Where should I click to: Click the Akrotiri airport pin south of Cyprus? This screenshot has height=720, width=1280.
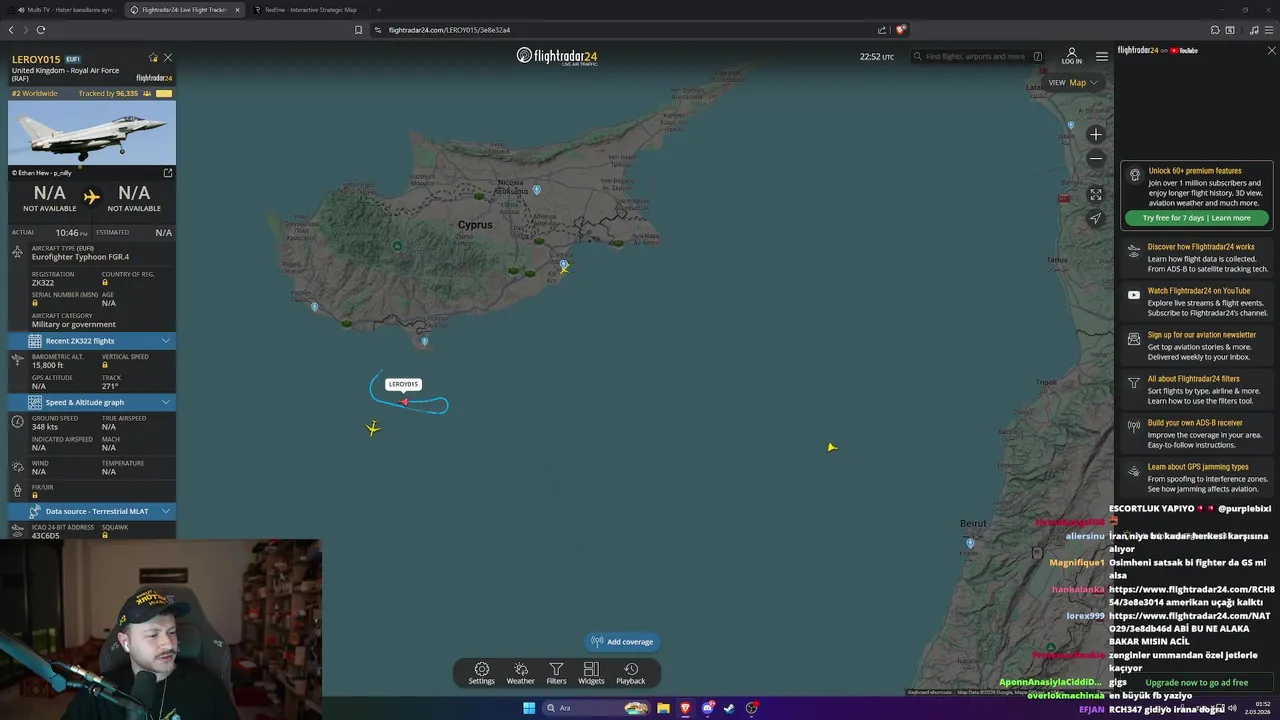point(425,342)
